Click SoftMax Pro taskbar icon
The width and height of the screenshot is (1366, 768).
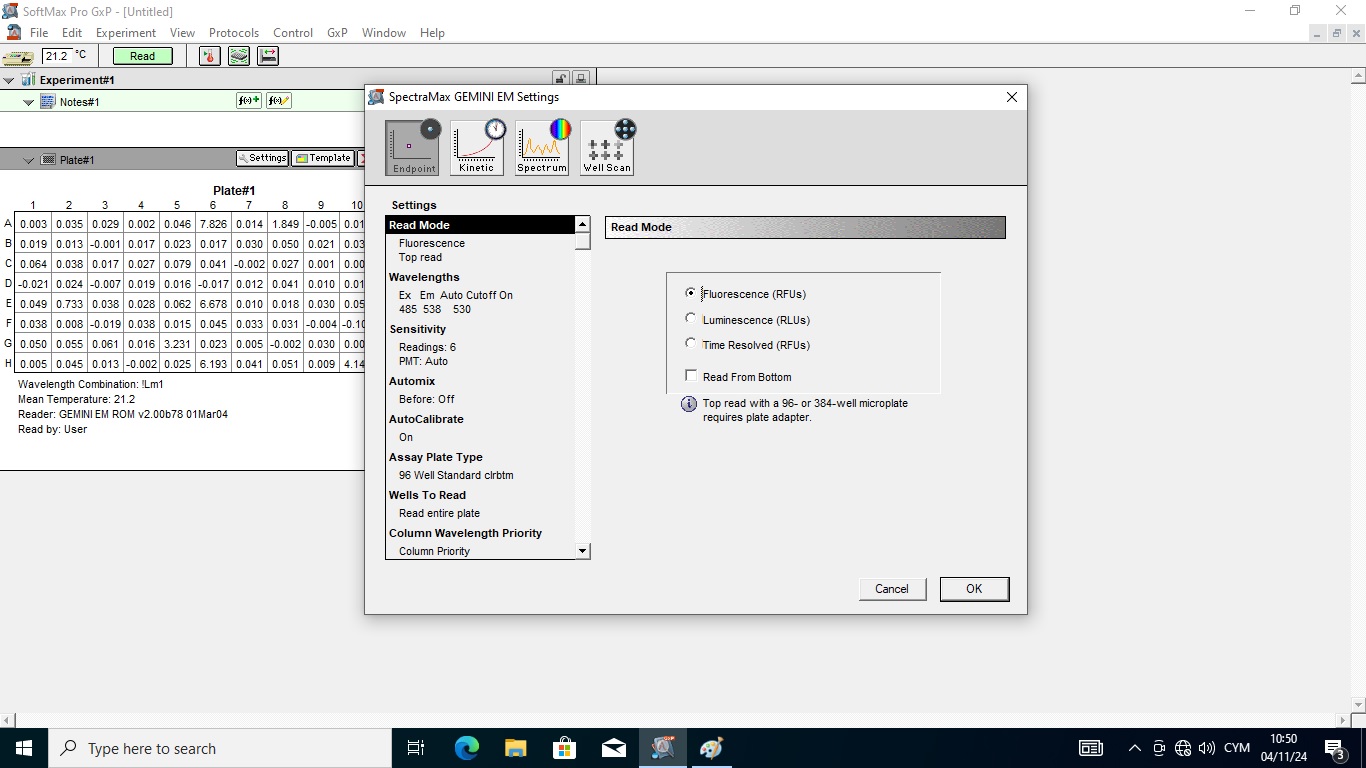662,748
